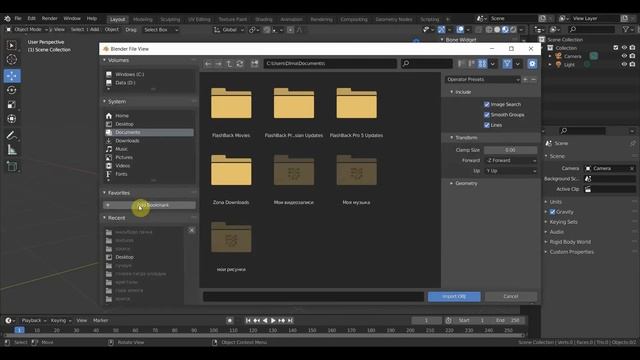Click the file path field

(x=330, y=64)
